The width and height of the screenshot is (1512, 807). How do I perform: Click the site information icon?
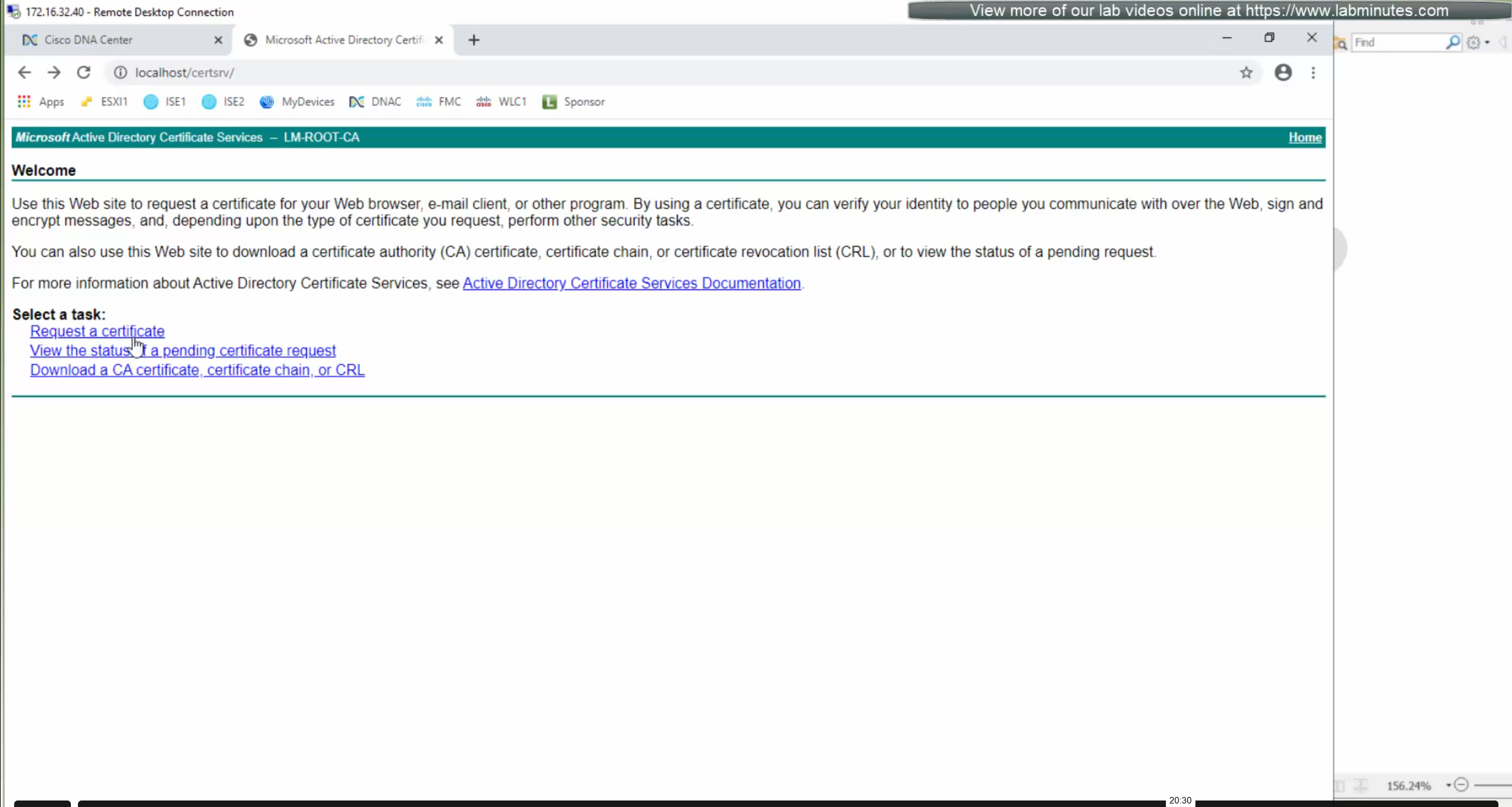(x=120, y=72)
